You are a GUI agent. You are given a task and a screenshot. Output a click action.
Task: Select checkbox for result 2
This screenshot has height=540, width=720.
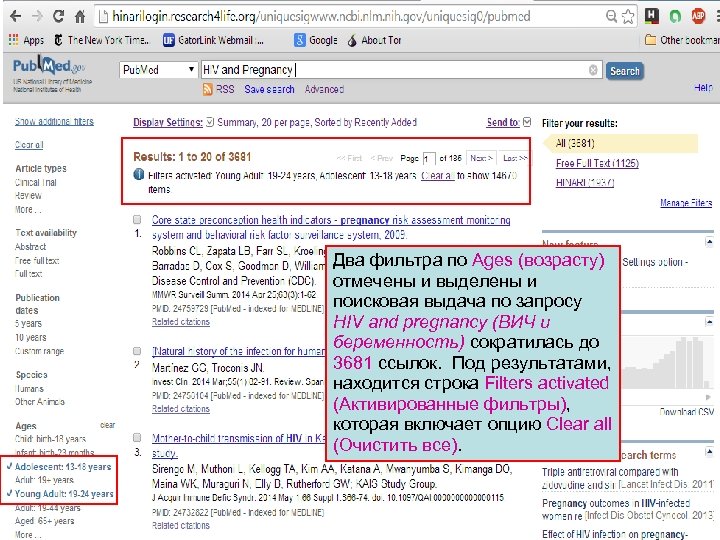137,351
